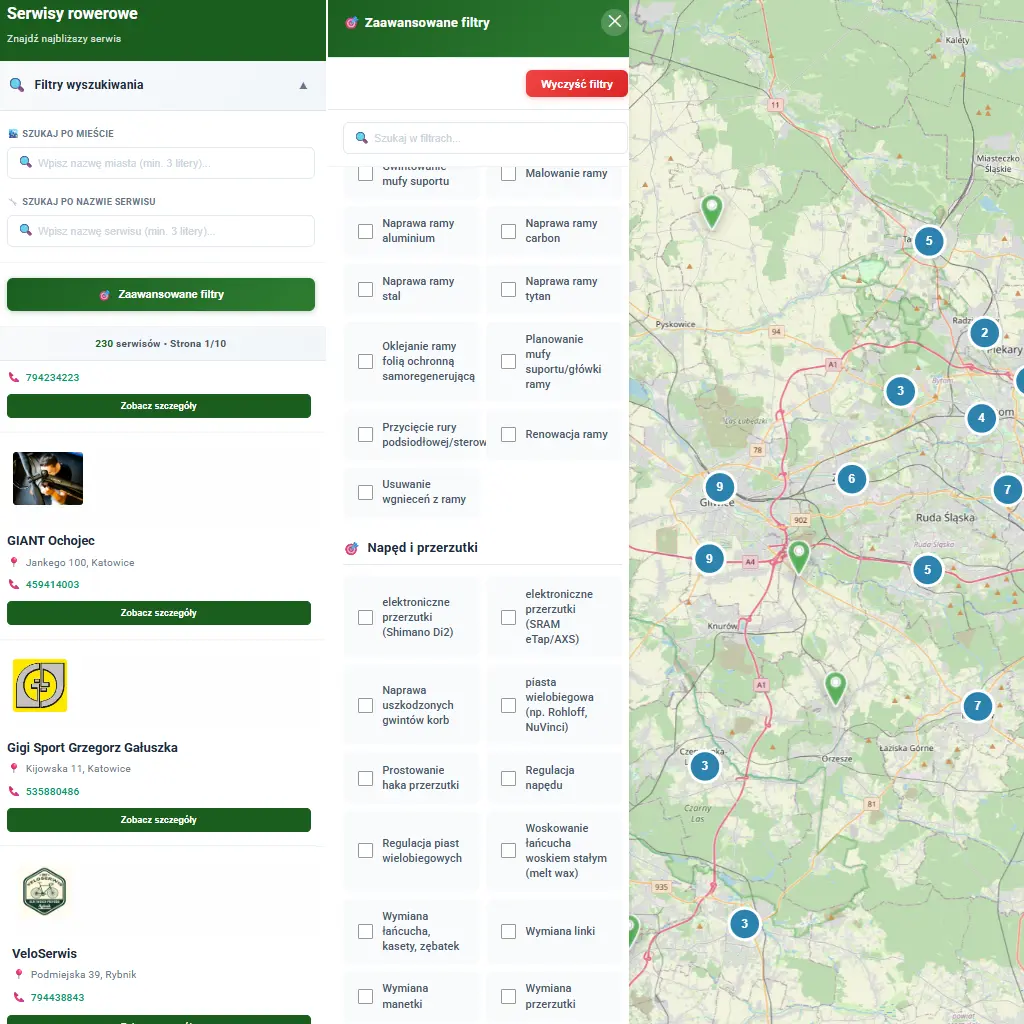
Task: Click Wyczyść filtry button
Action: (x=577, y=84)
